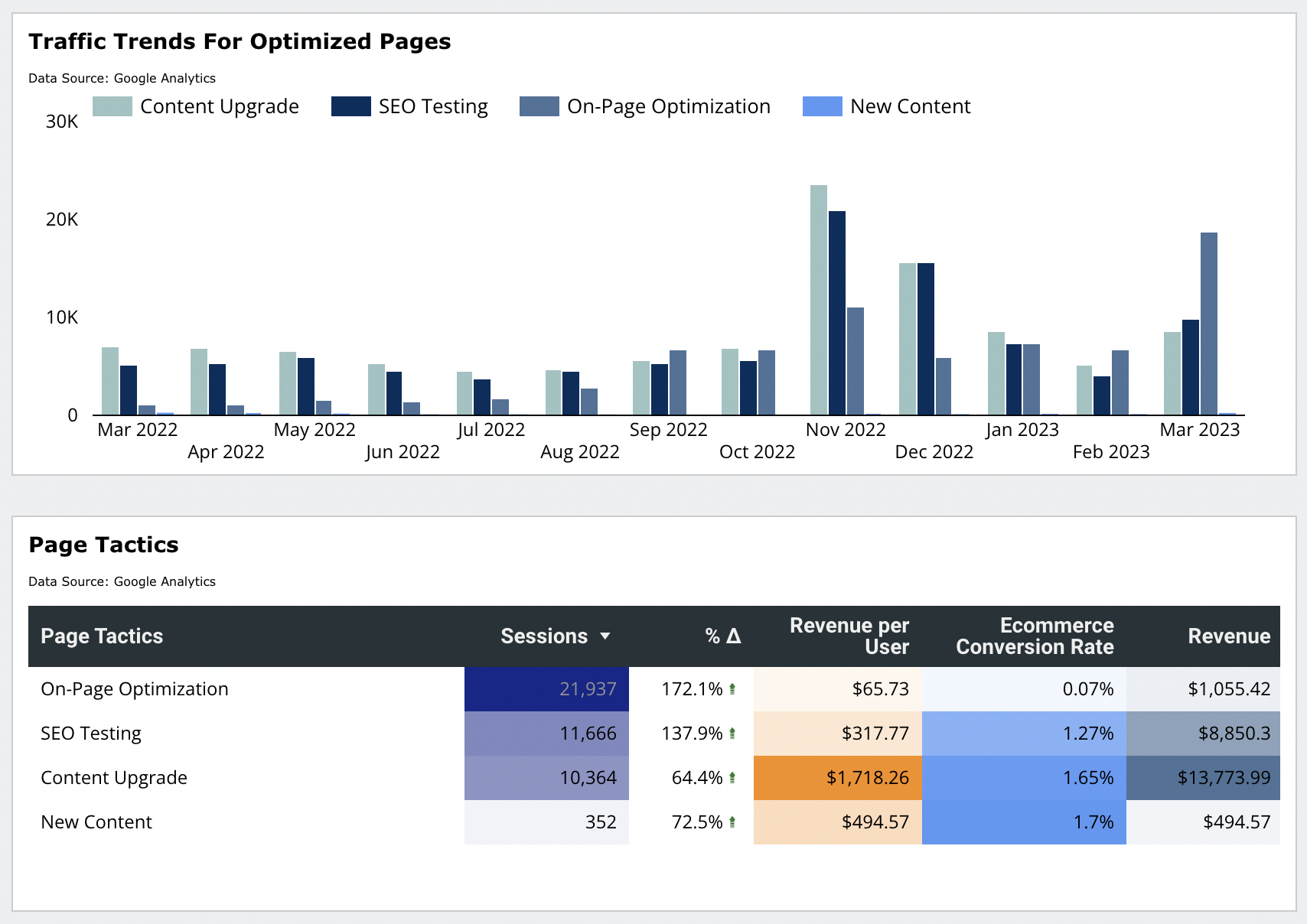This screenshot has width=1307, height=924.
Task: Expand sorting options on Sessions header
Action: (605, 636)
